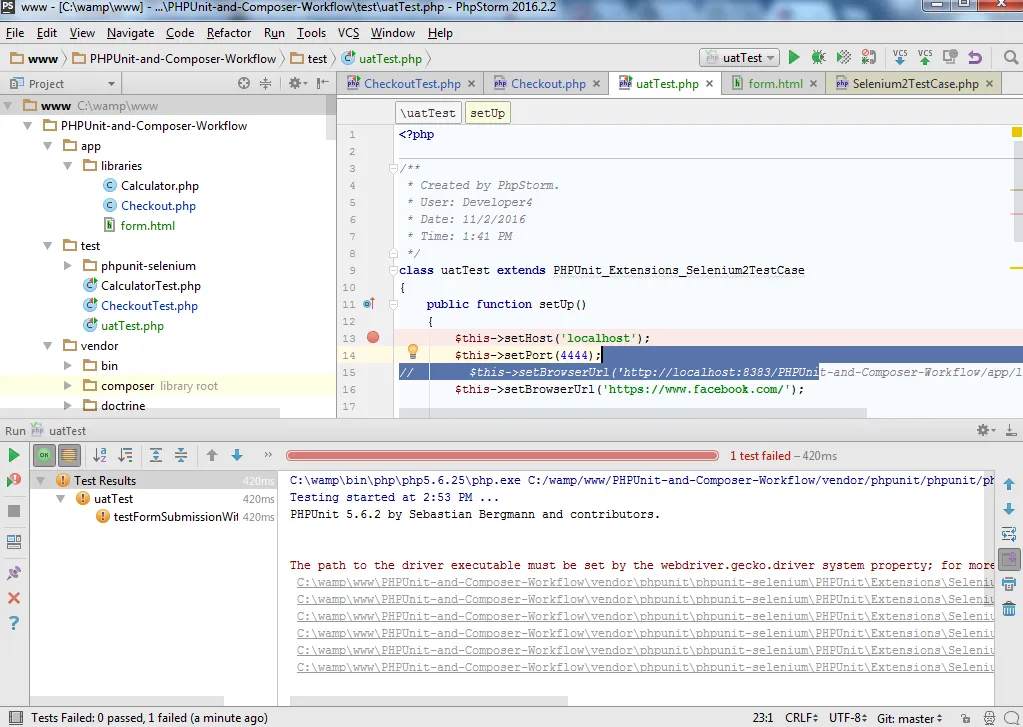Expand the phpunit-selenium folder

click(68, 266)
